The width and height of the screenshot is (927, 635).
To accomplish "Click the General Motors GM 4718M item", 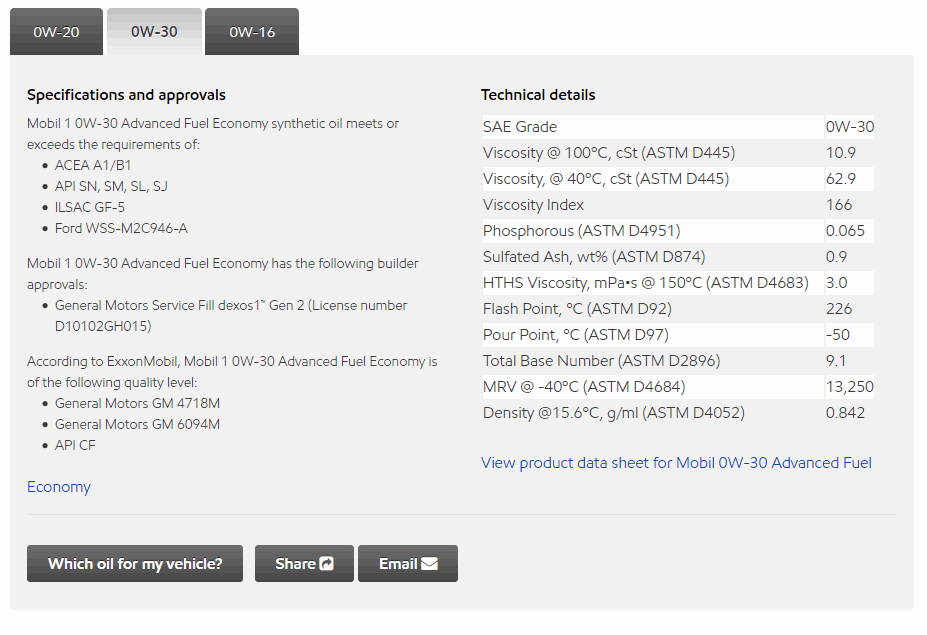I will (137, 403).
